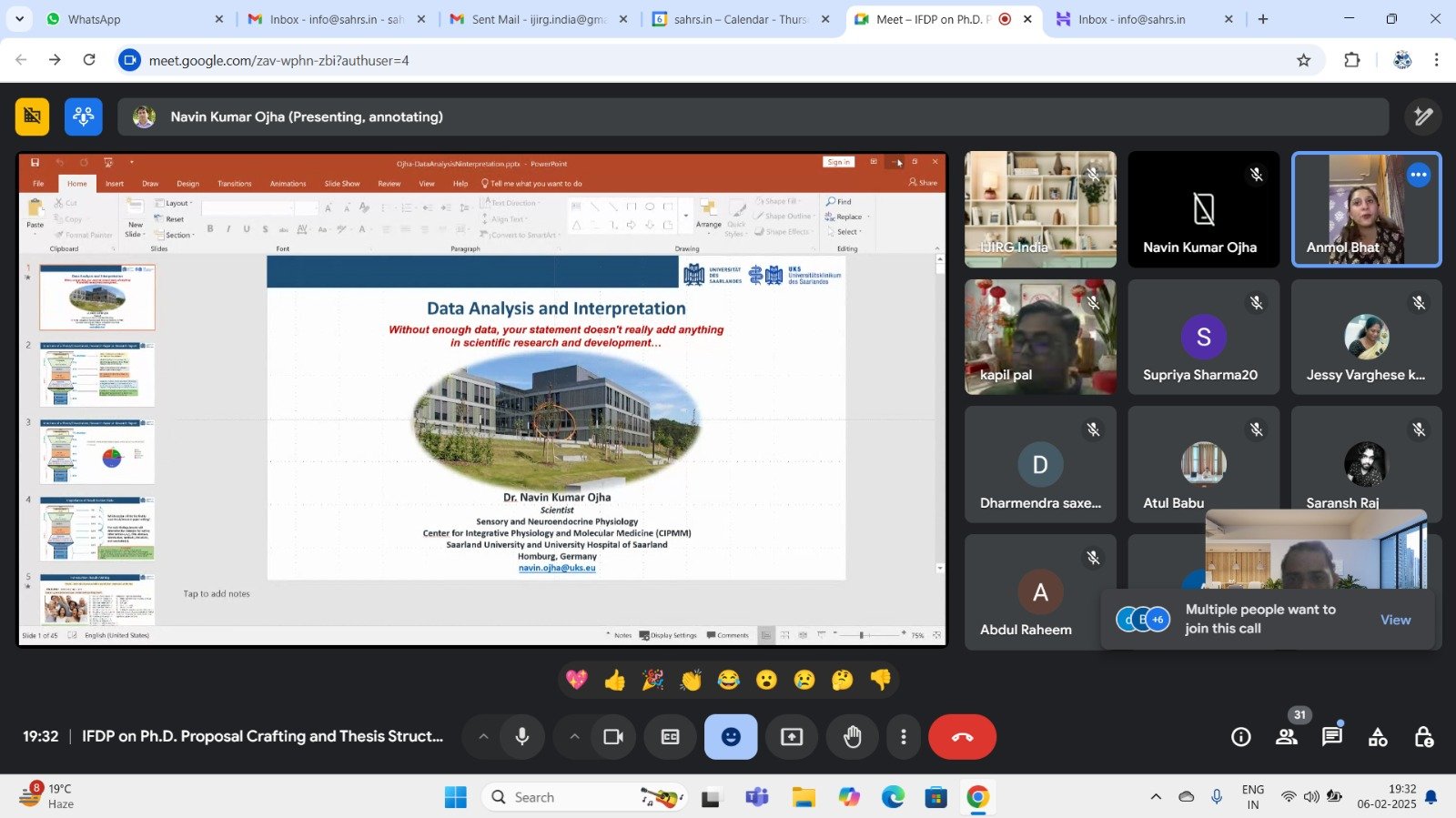Toggle the camera on or off

[613, 737]
